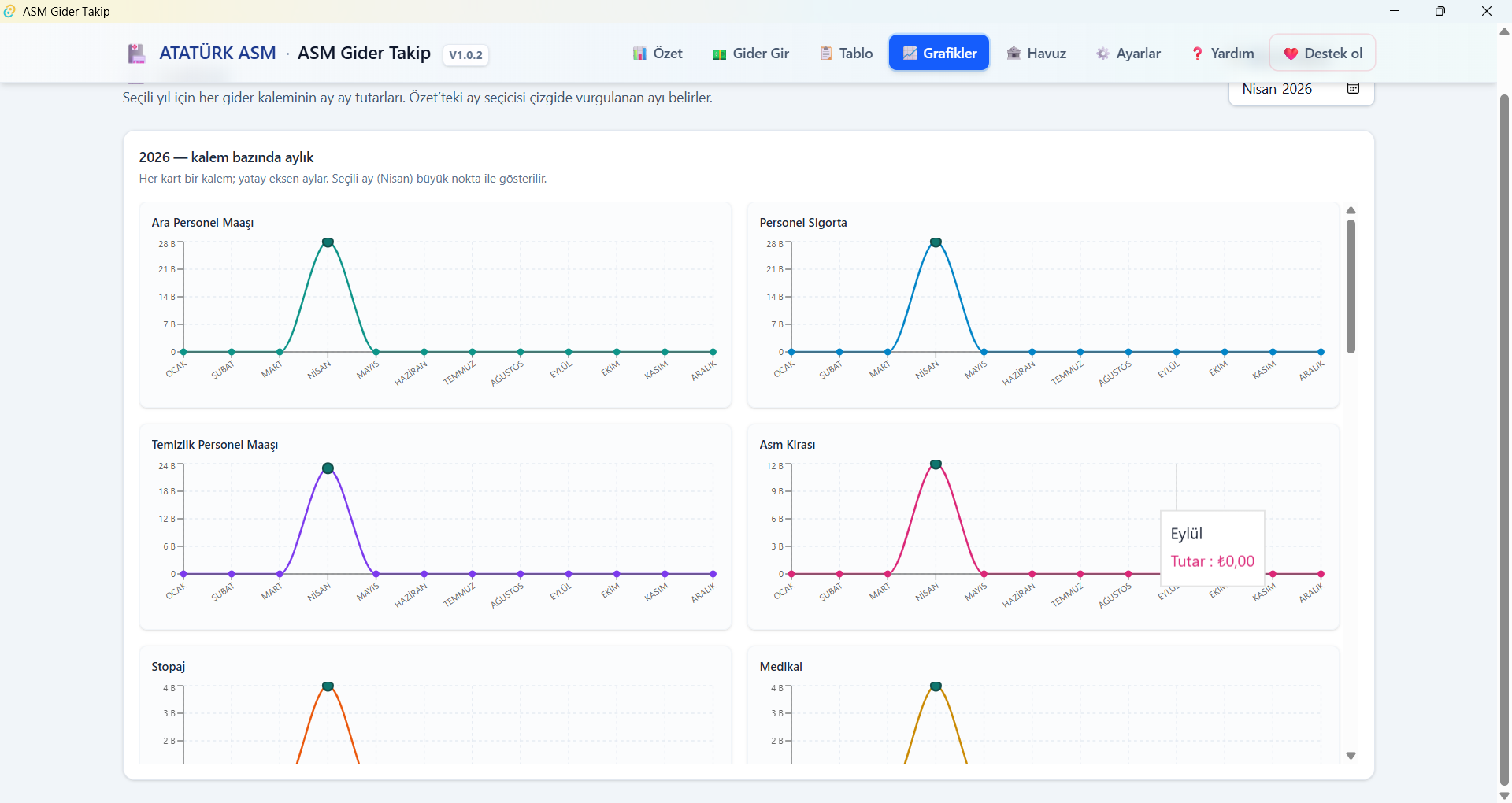Screen dimensions: 1512x803
Task: Click the 'Eylül' label in the chart tooltip
Action: click(x=1186, y=534)
